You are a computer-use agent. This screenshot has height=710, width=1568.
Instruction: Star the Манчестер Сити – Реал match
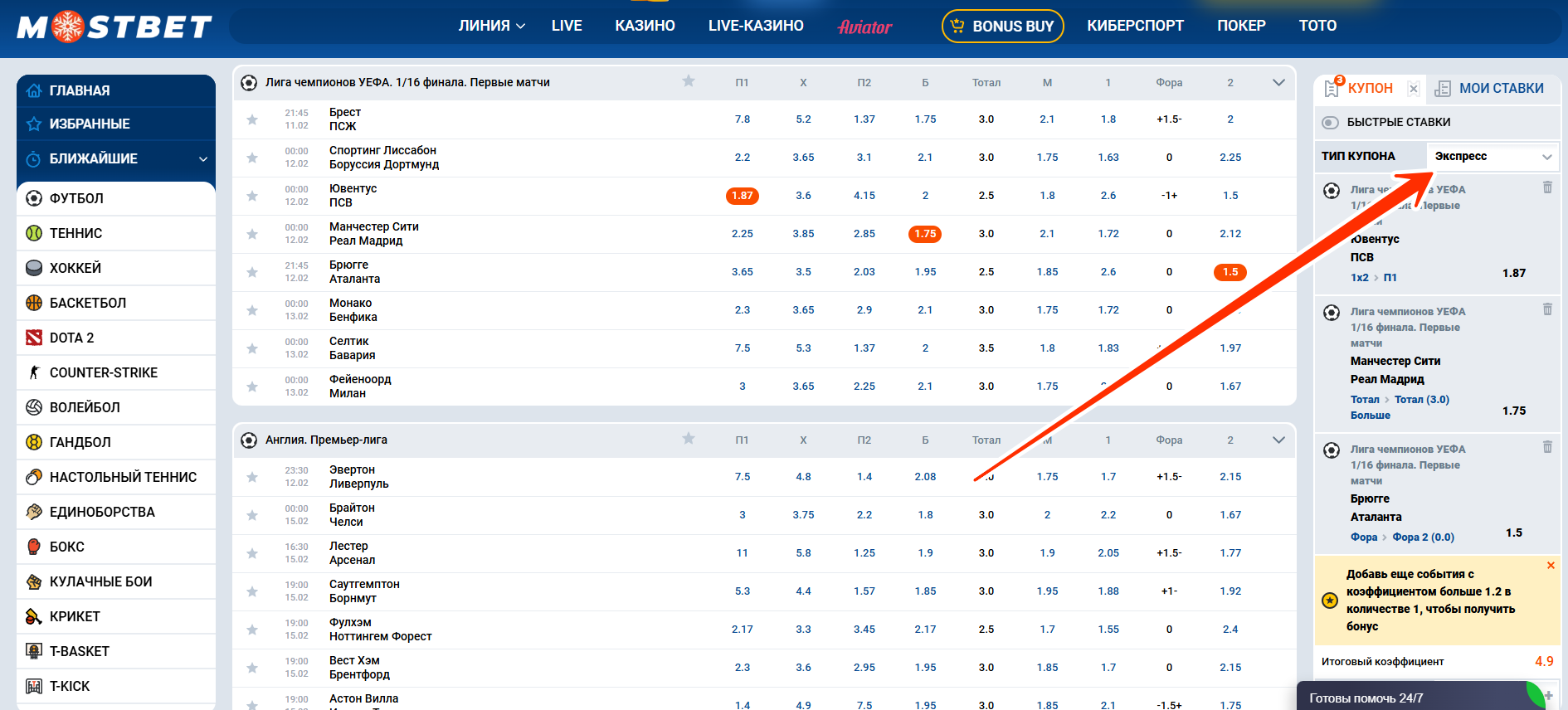coord(252,234)
